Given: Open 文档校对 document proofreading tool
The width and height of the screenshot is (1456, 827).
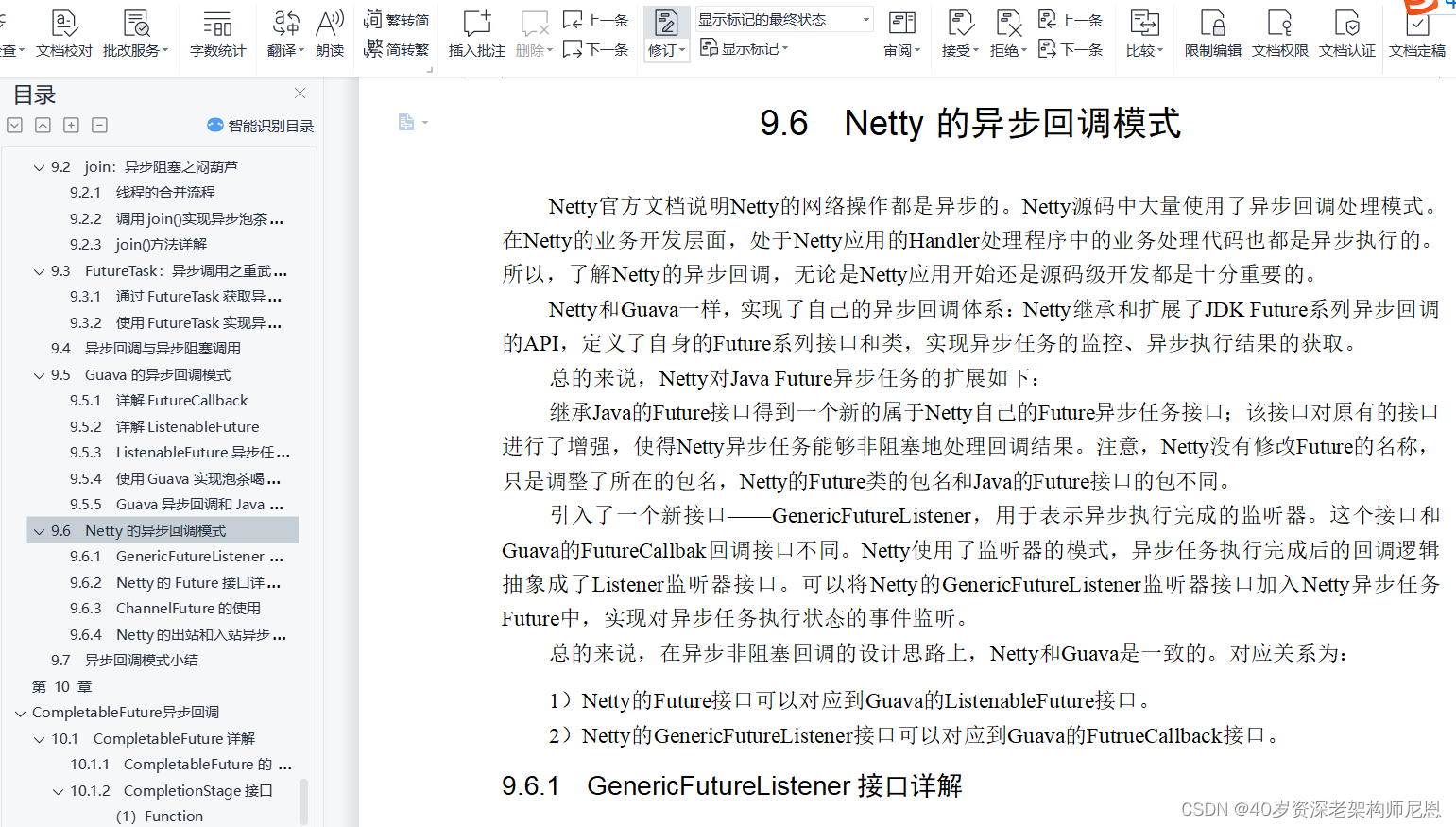Looking at the screenshot, I should click(x=63, y=33).
